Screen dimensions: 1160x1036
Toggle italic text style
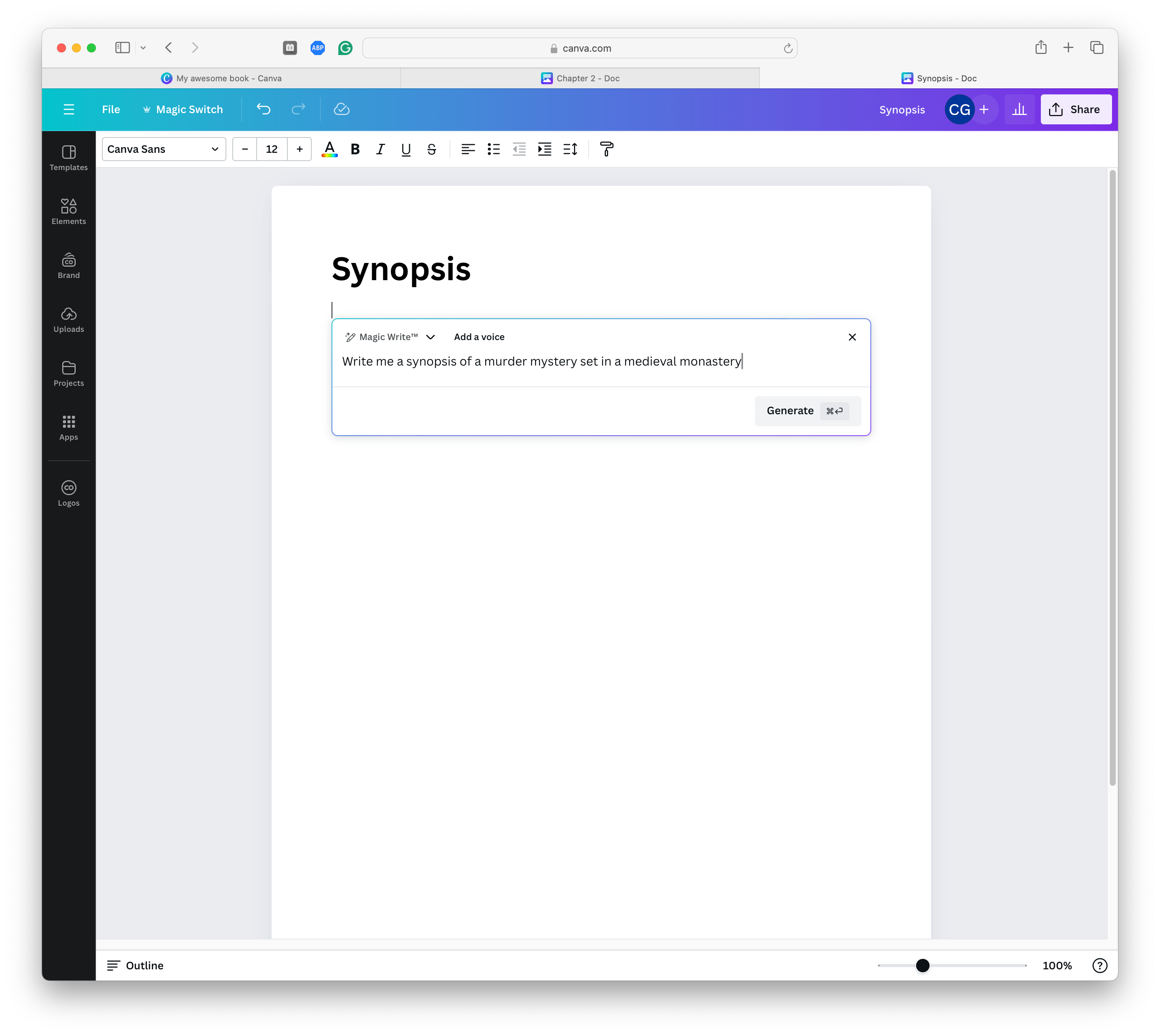click(x=380, y=149)
